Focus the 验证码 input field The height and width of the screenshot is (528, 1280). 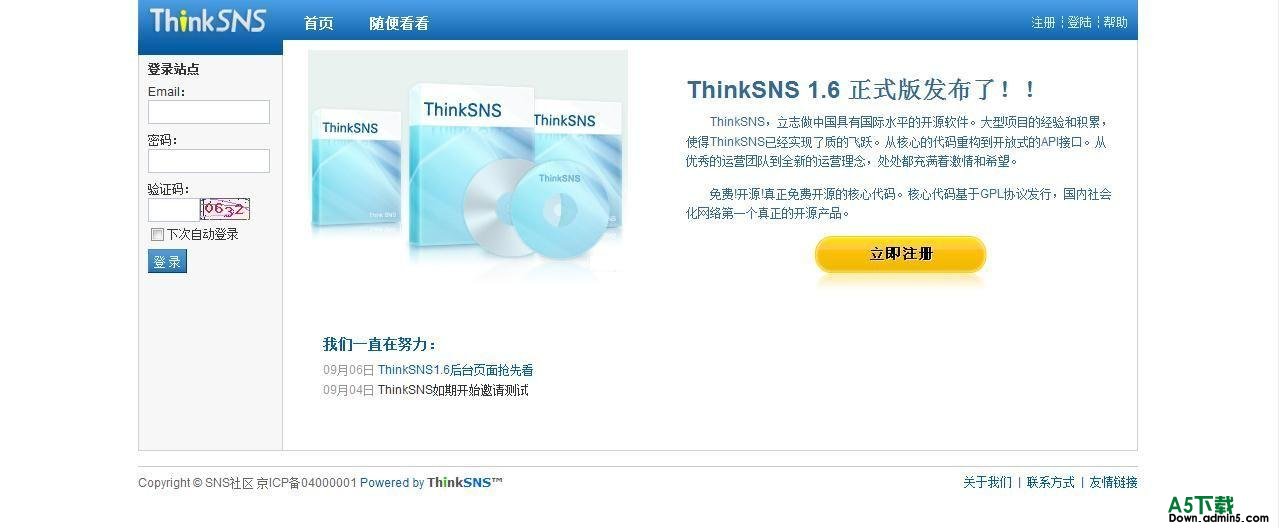[174, 210]
